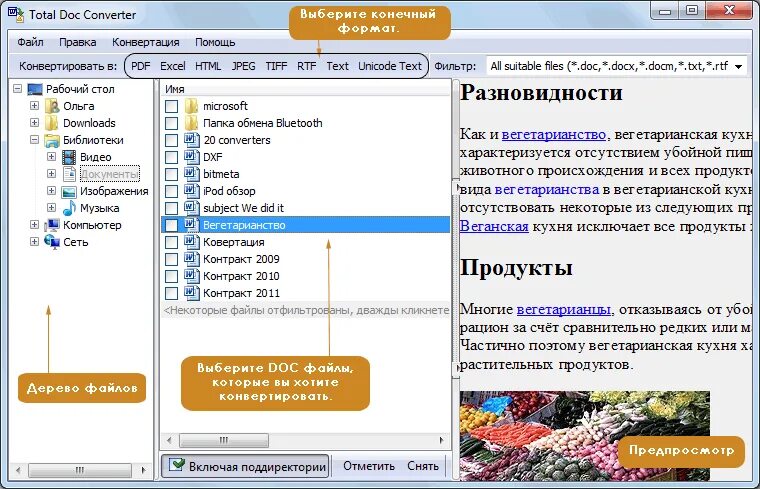This screenshot has width=760, height=489.
Task: Tick the DXF file checkbox
Action: [172, 158]
